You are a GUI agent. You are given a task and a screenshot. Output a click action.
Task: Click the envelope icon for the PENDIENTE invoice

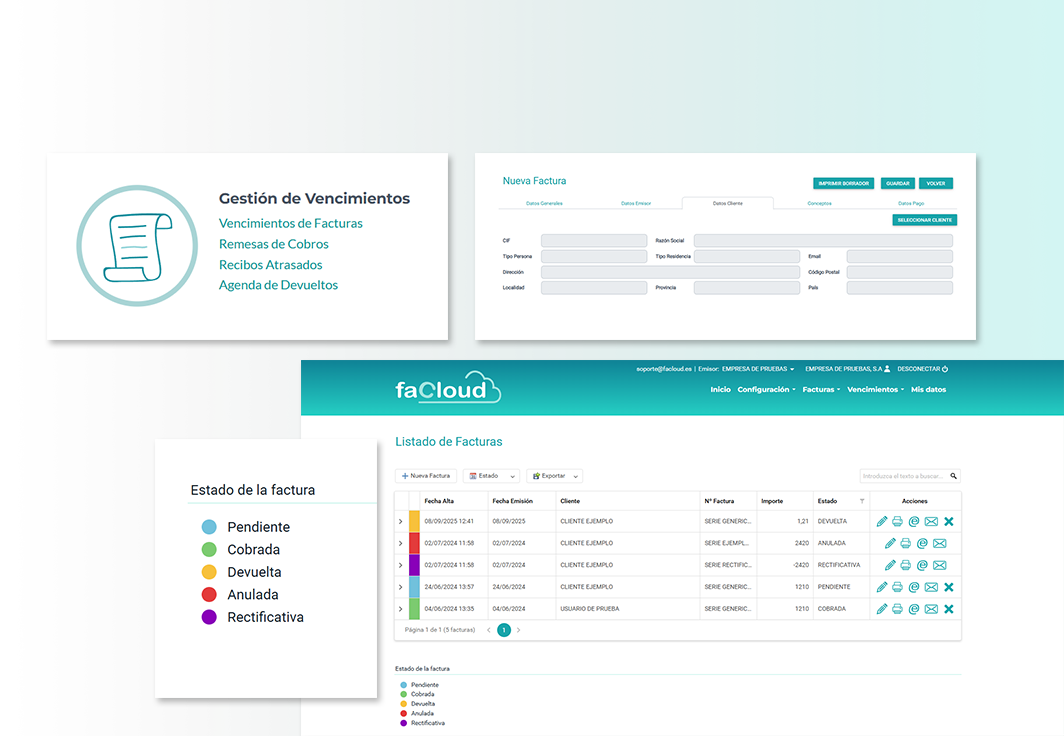(x=931, y=587)
